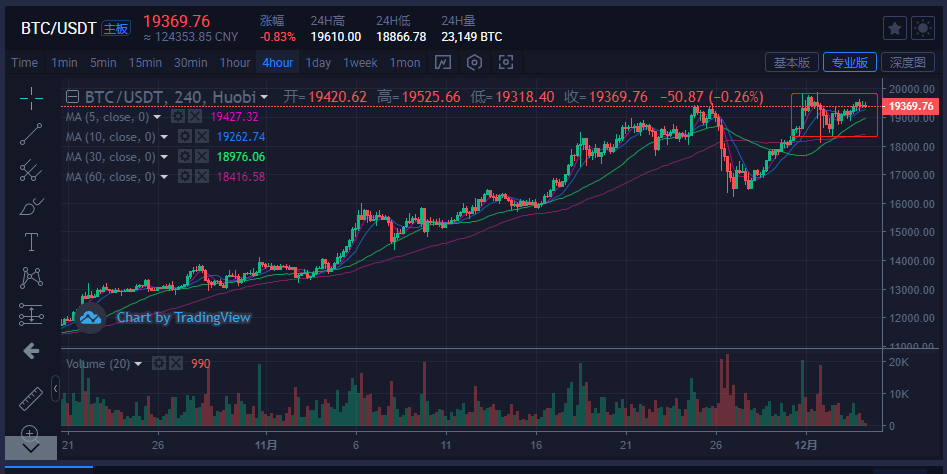
Task: Click the TradingView cloud logo
Action: [x=91, y=318]
